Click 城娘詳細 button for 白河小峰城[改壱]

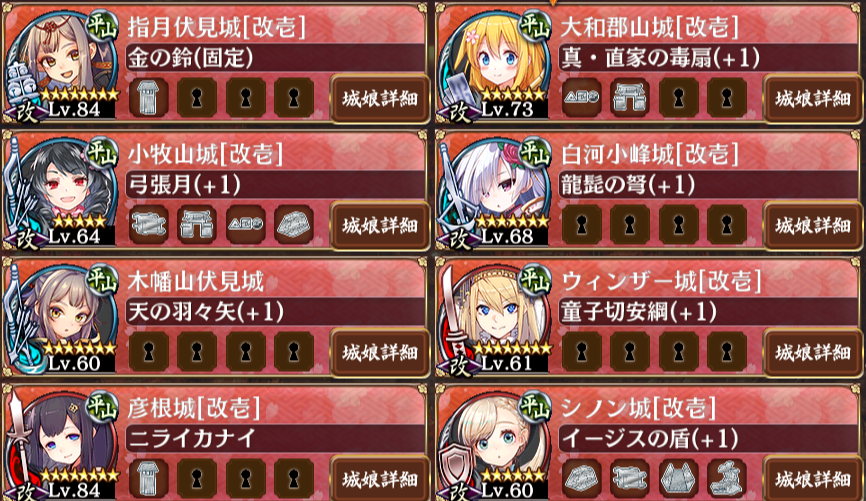tap(813, 225)
